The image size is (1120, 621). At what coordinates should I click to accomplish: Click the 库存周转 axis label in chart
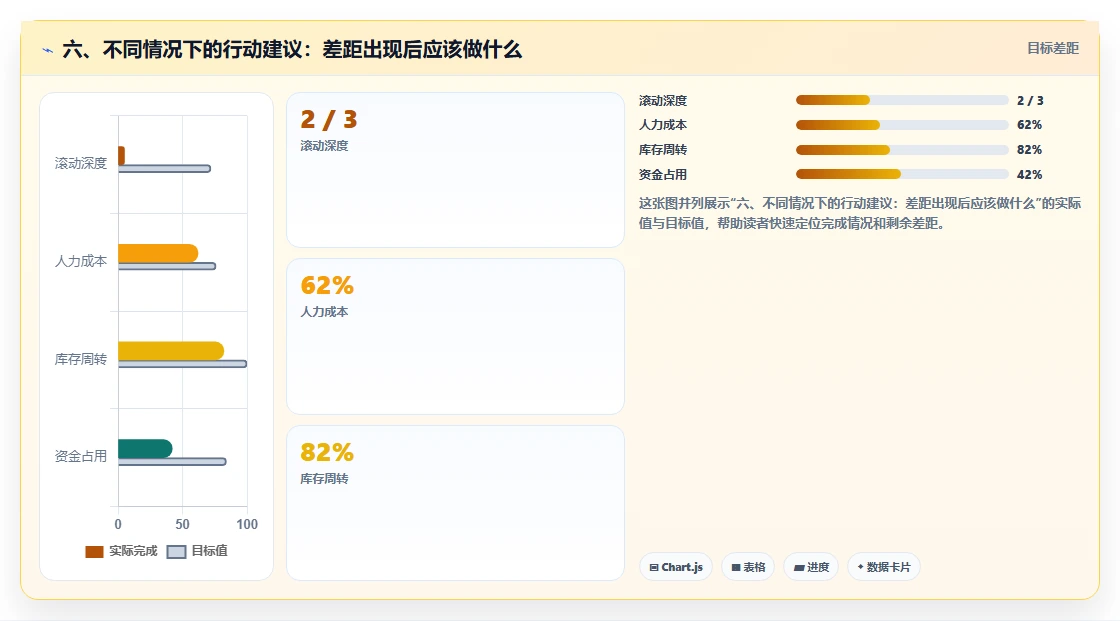(x=81, y=359)
